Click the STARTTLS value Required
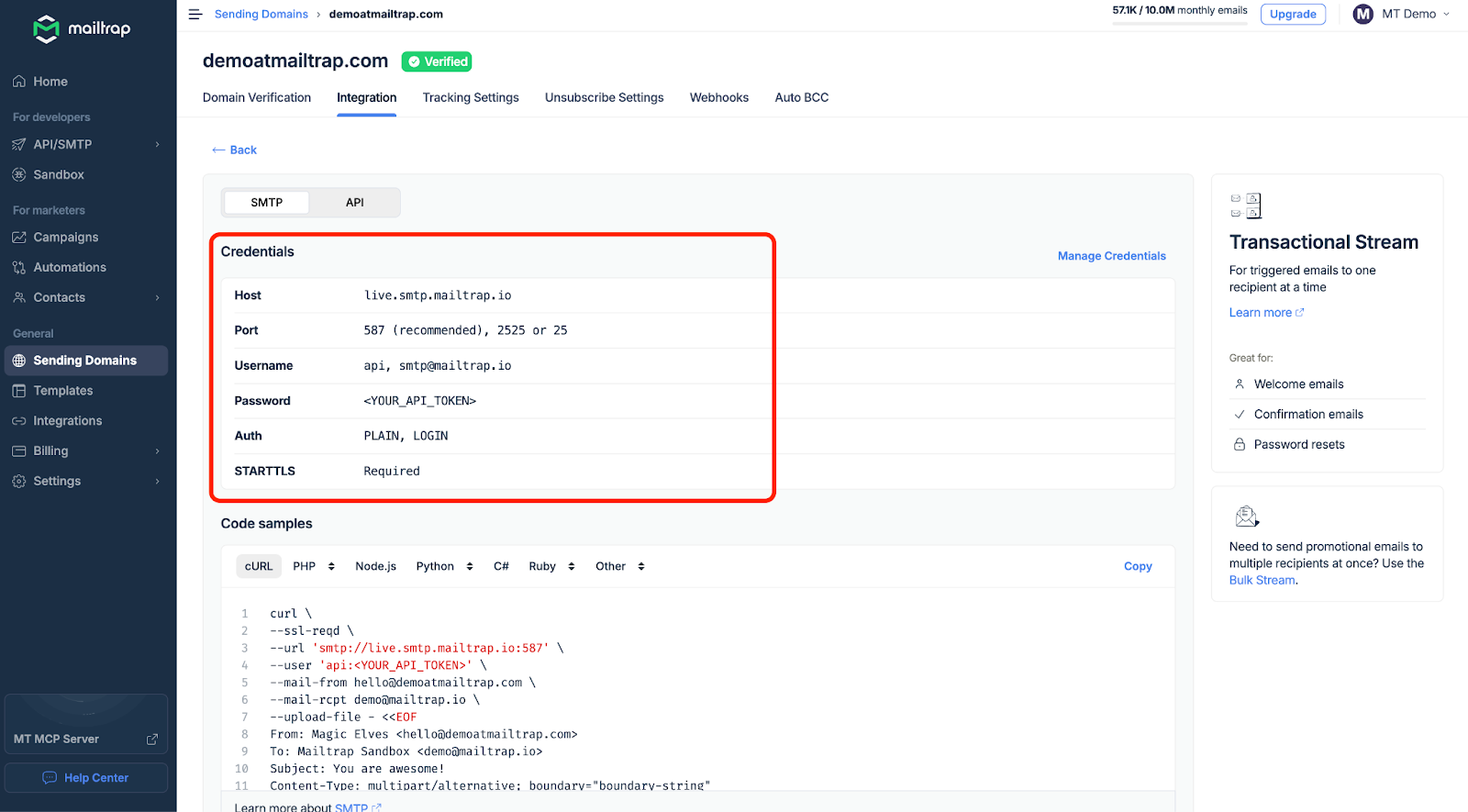The image size is (1468, 812). pos(392,471)
